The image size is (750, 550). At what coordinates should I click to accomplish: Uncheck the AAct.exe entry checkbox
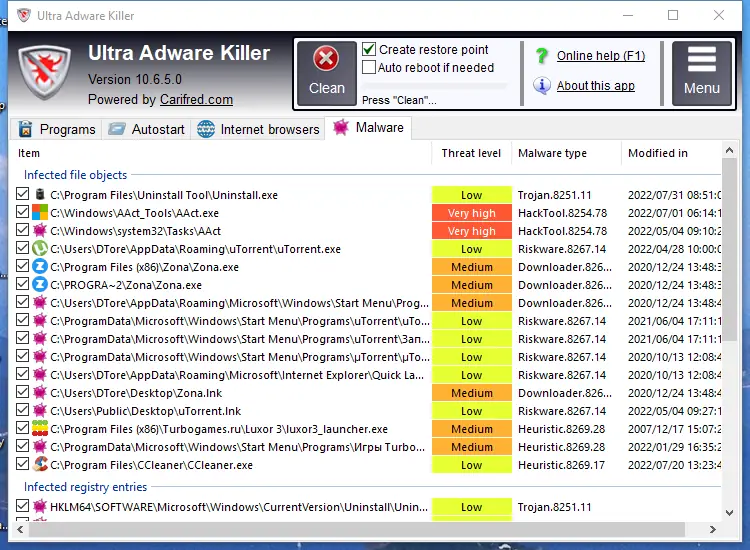coord(22,212)
